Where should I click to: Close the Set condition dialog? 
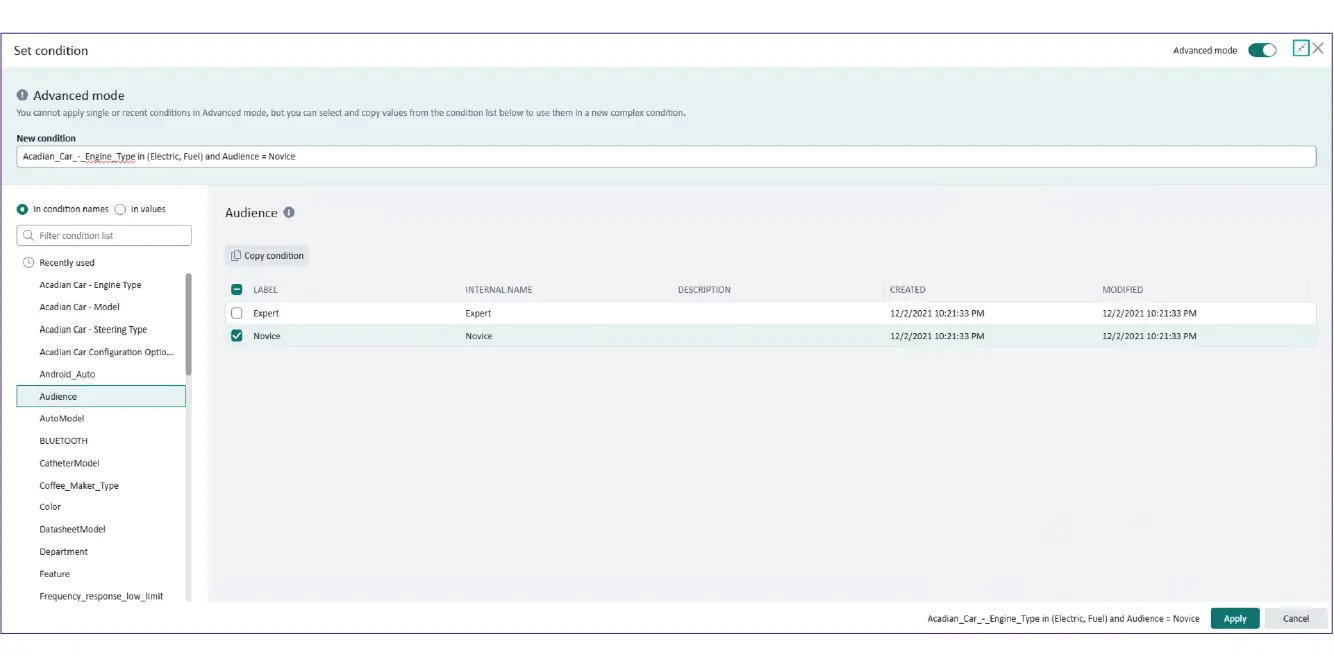click(x=1318, y=48)
